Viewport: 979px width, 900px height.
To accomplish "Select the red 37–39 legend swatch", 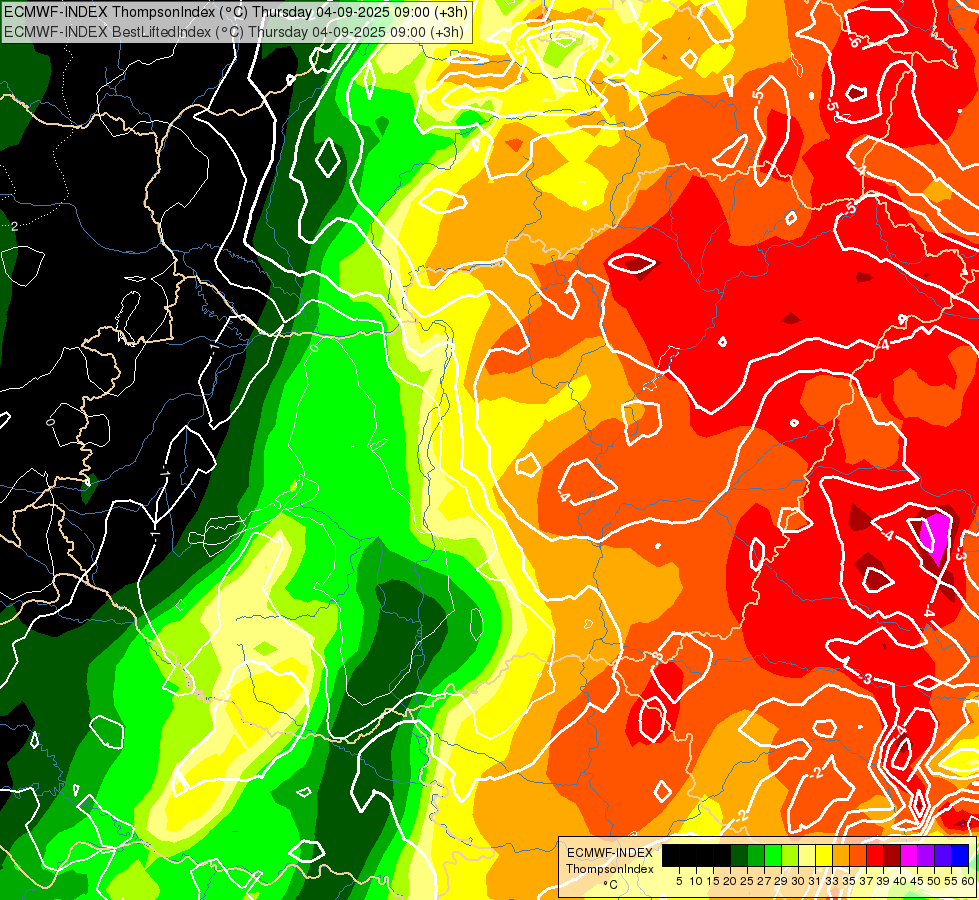I will click(875, 856).
